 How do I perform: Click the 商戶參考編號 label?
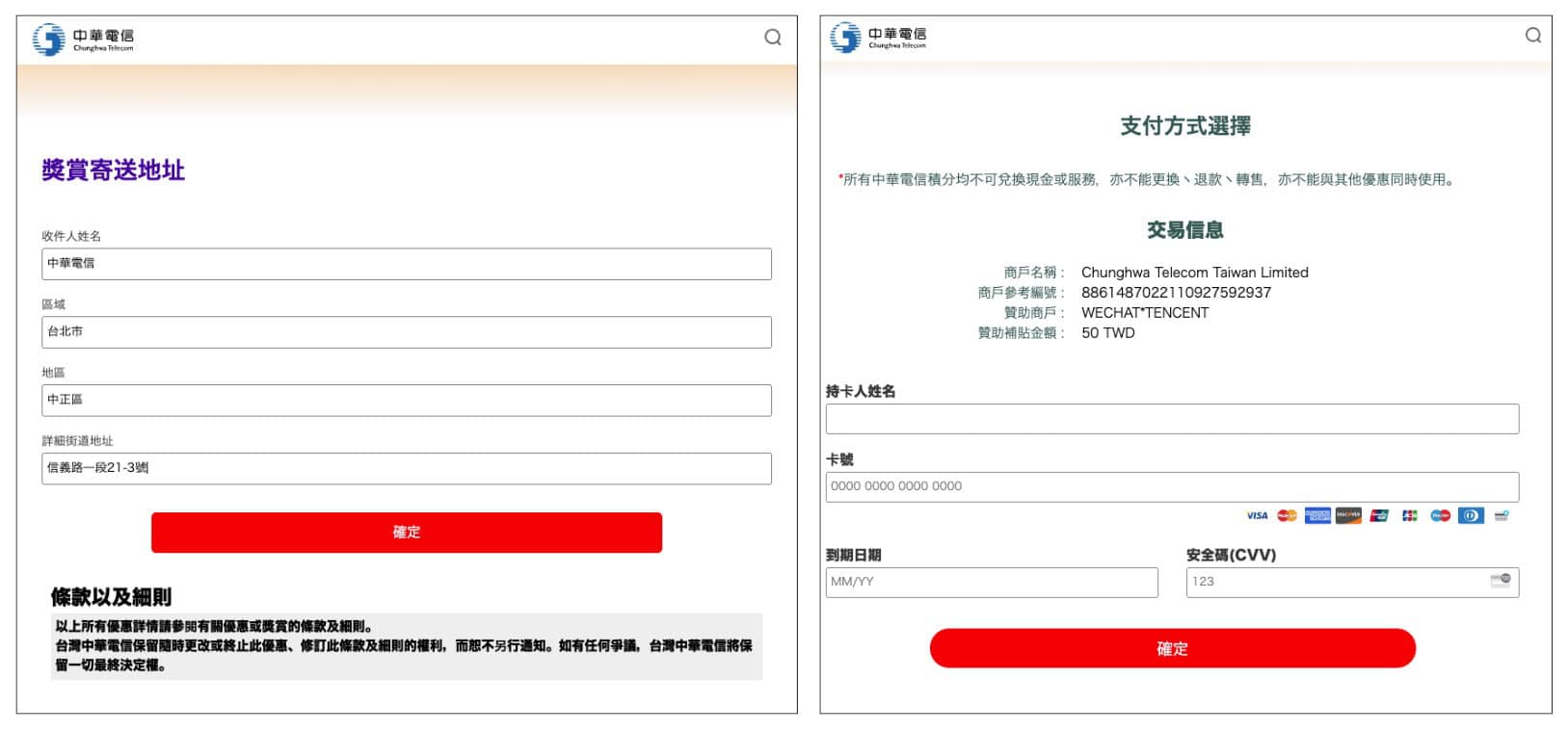coord(1022,293)
